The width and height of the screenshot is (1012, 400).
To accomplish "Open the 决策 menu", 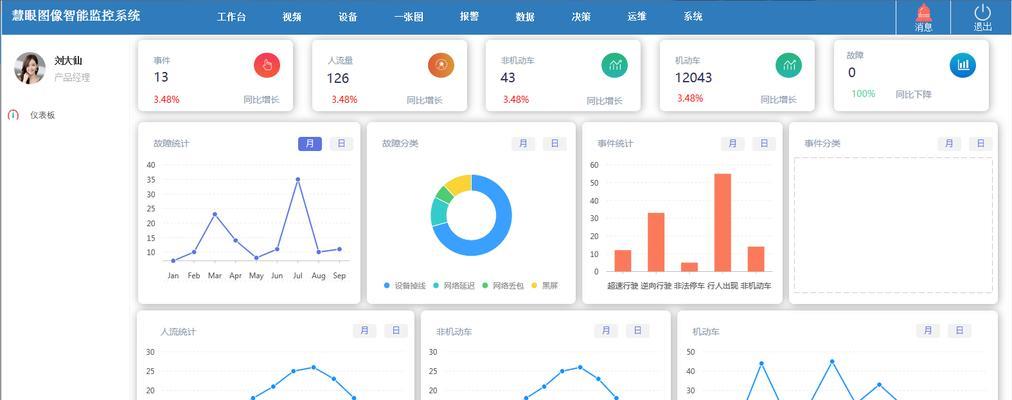I will click(581, 17).
